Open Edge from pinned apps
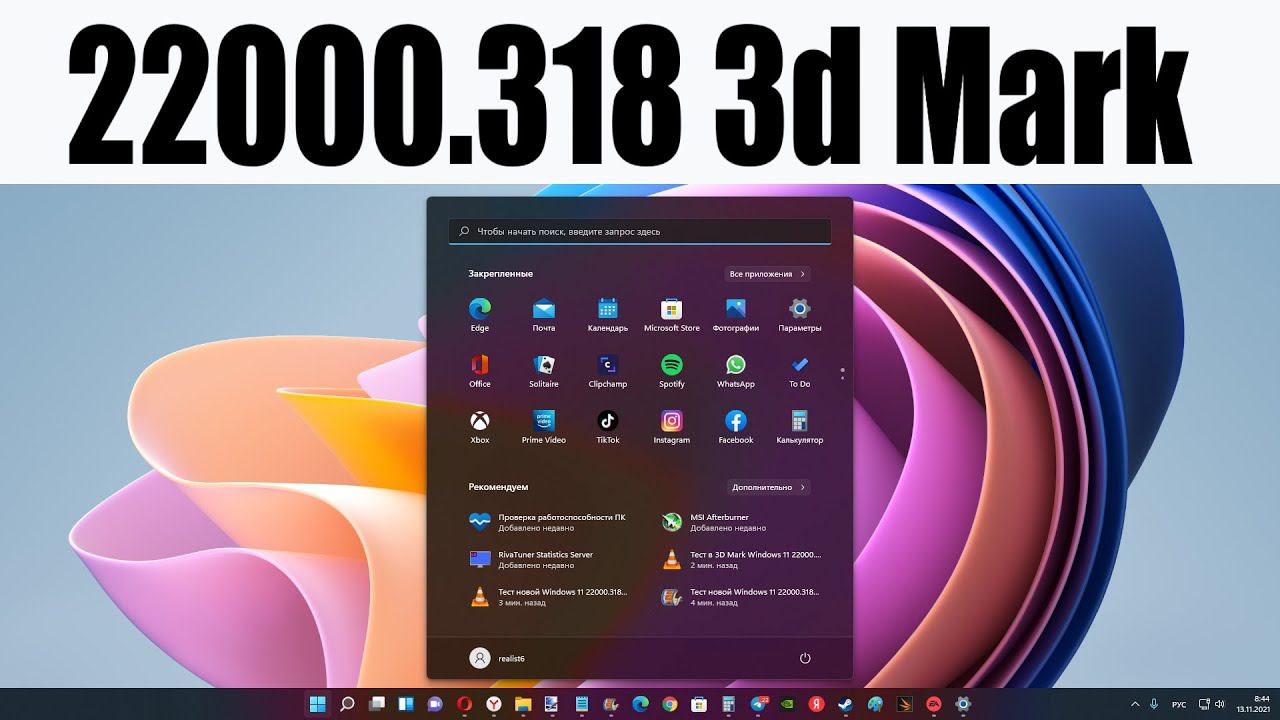This screenshot has height=720, width=1280. [x=480, y=314]
